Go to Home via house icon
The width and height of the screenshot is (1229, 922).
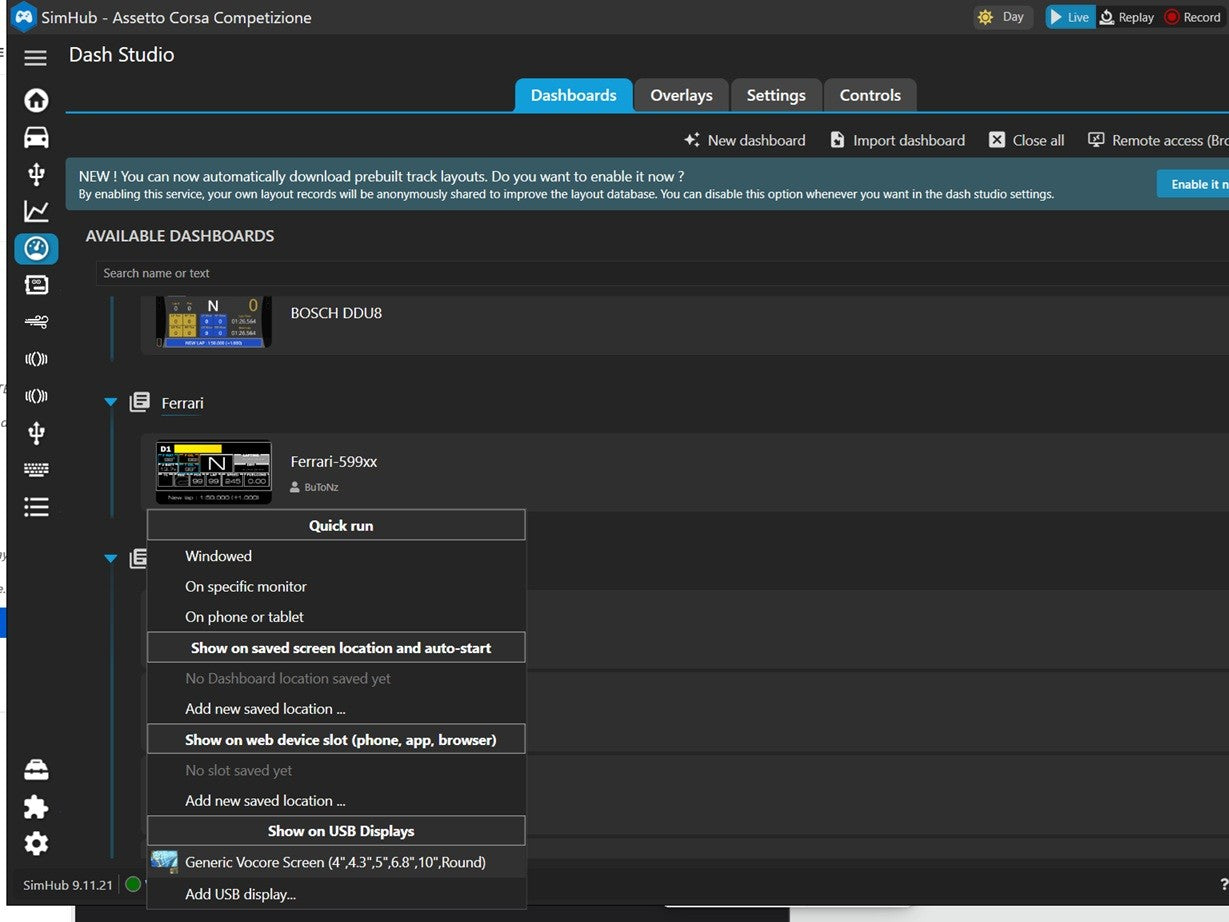point(36,100)
